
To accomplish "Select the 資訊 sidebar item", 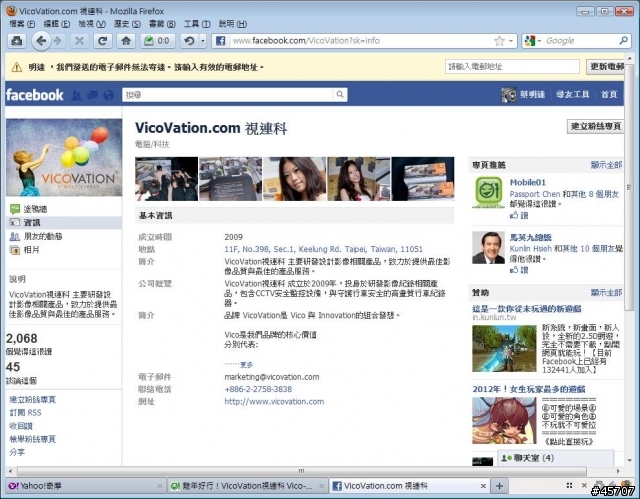I will pos(64,223).
